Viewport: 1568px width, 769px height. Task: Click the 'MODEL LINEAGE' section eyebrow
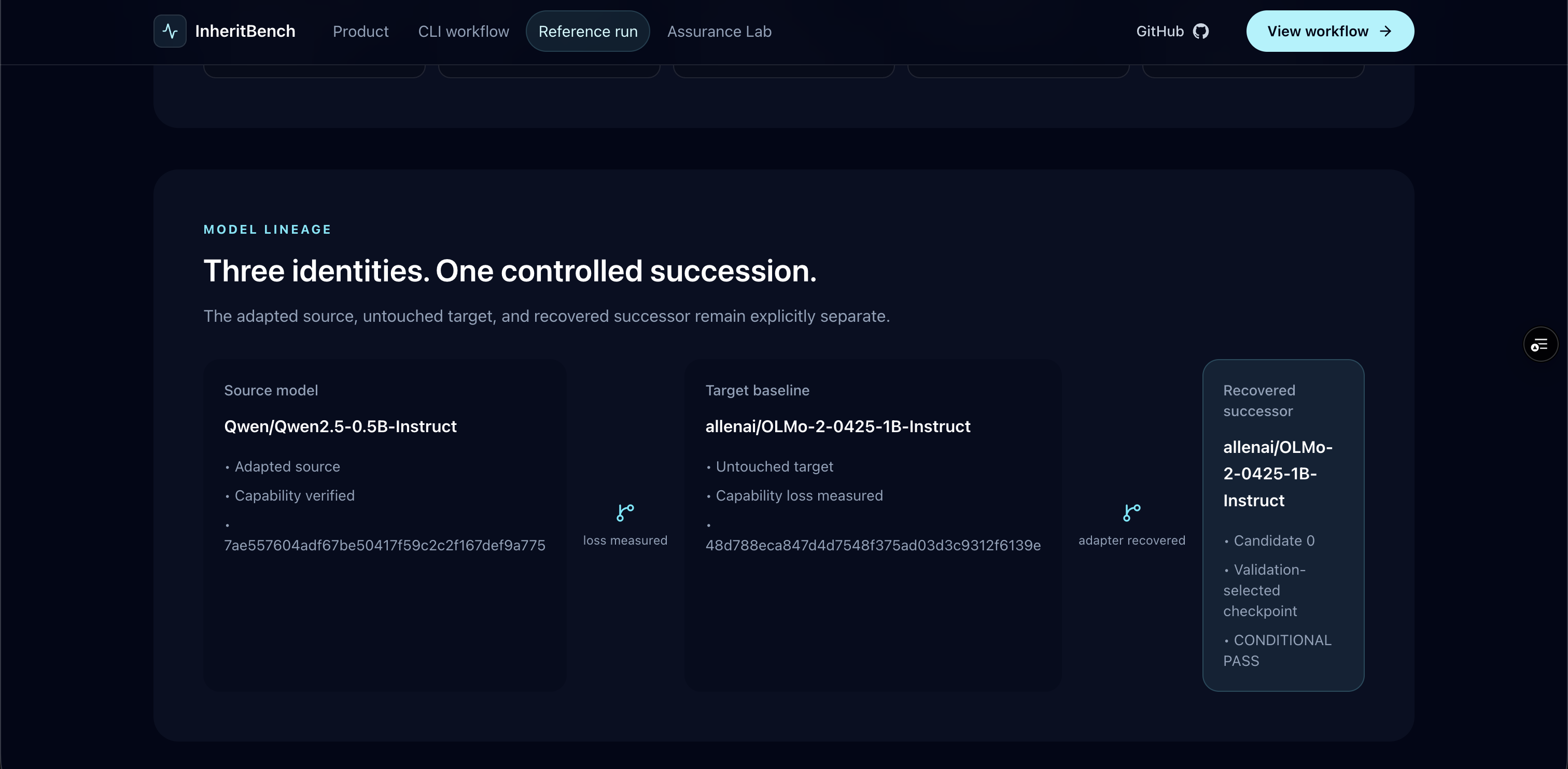tap(267, 230)
